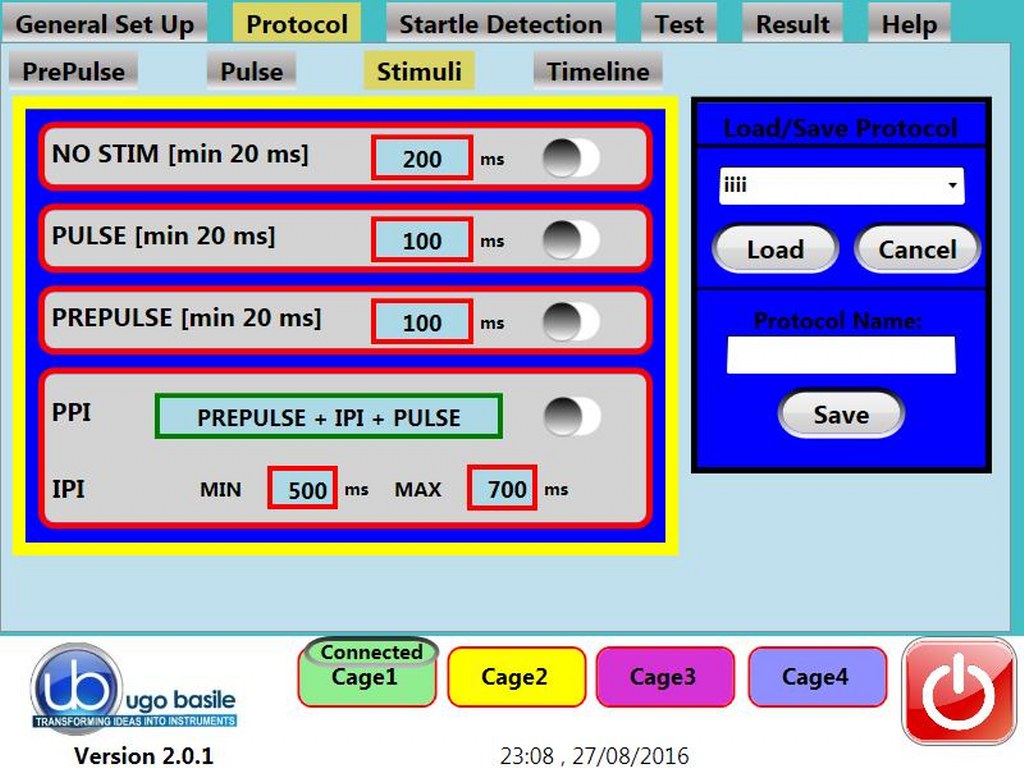Click the Ugo Basile logo

click(134, 689)
